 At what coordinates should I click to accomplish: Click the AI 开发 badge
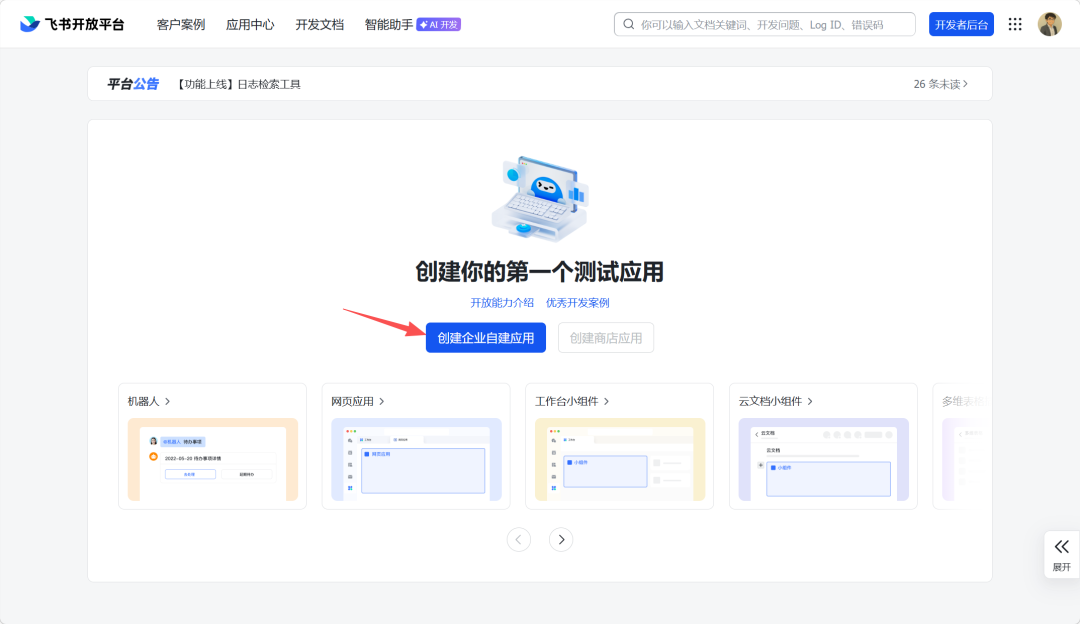tap(439, 24)
